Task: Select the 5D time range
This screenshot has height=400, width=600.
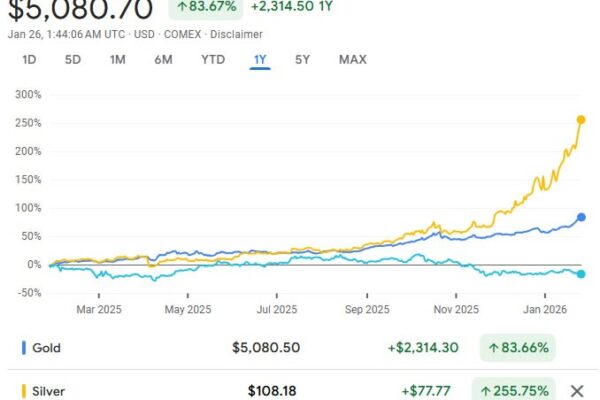Action: pos(73,60)
